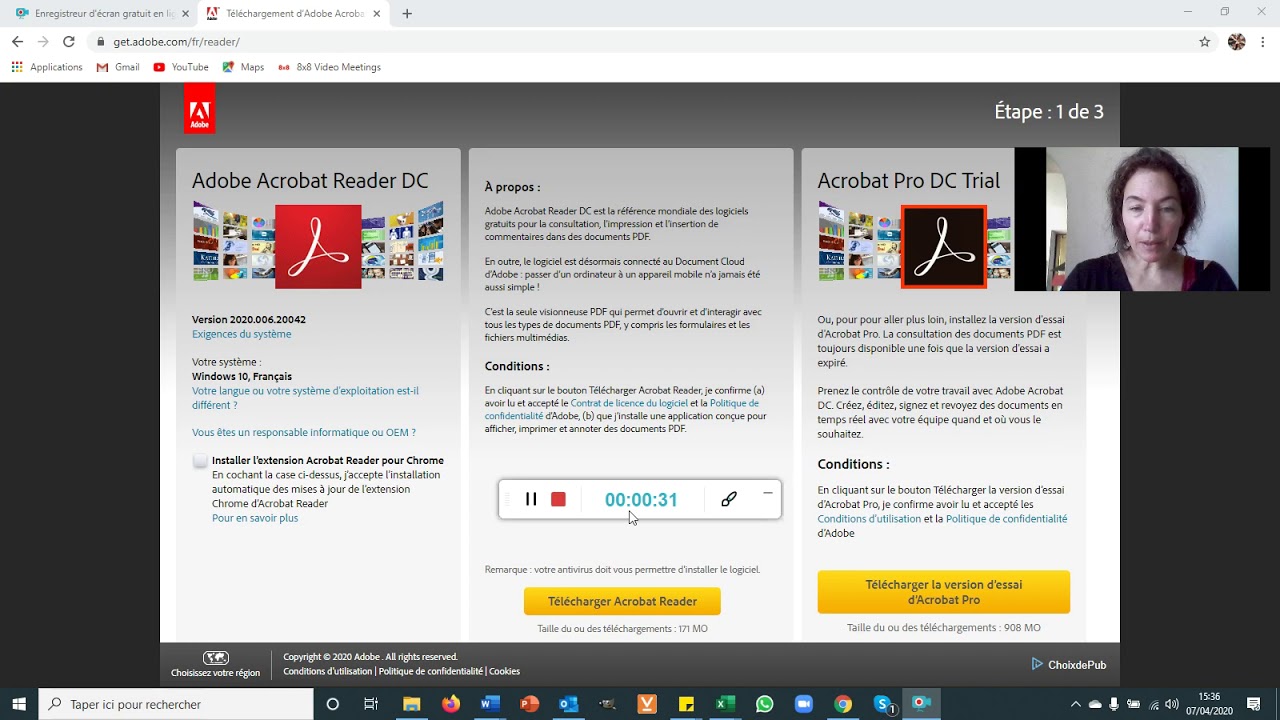This screenshot has height=720, width=1280.
Task: Open Task View in taskbar
Action: (371, 704)
